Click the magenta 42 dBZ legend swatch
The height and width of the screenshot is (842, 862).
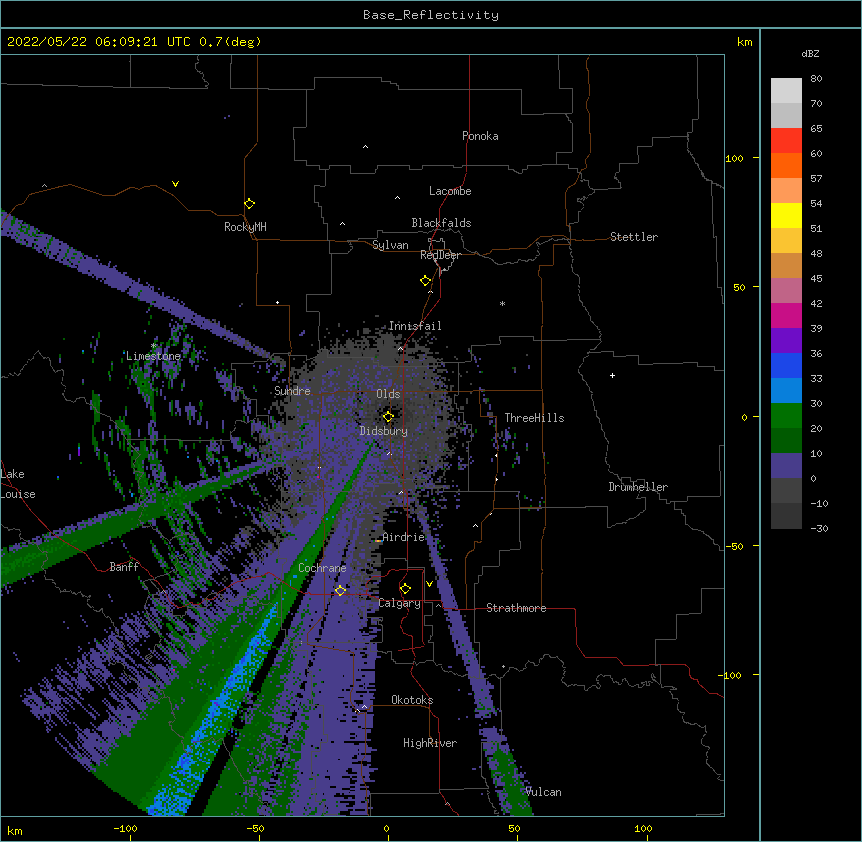[786, 315]
